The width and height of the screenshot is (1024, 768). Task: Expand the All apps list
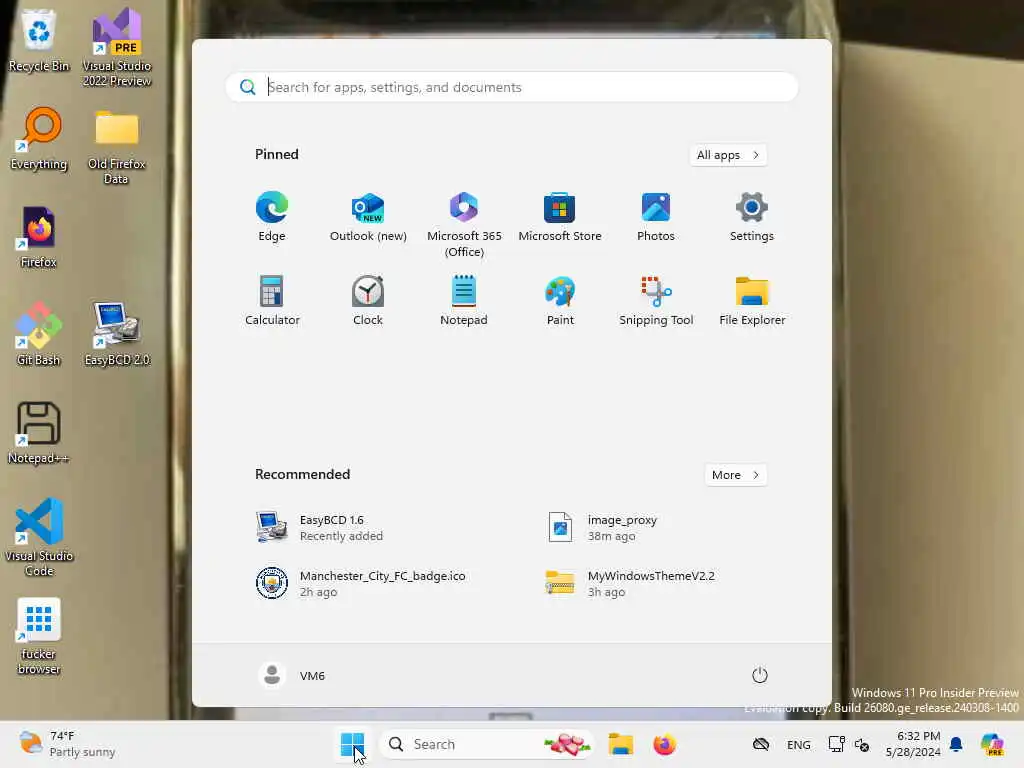pyautogui.click(x=728, y=155)
